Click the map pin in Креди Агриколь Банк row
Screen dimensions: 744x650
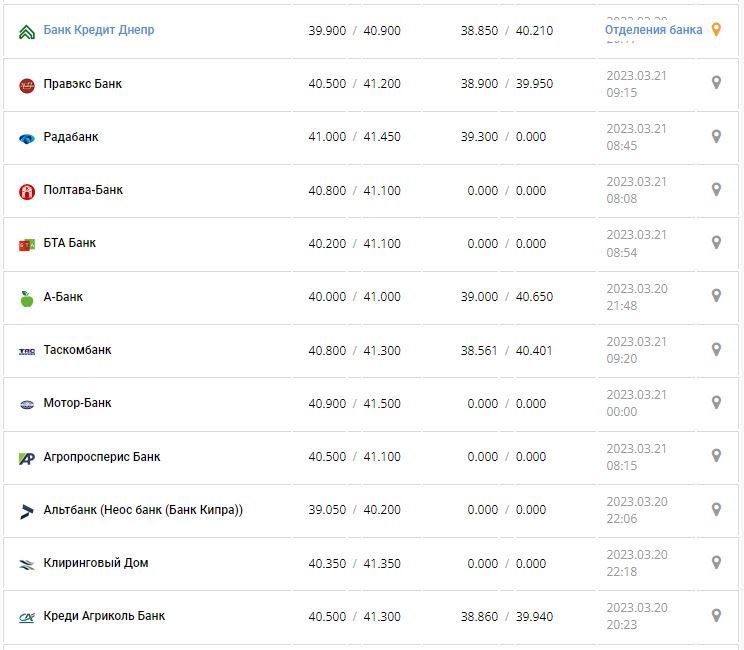click(716, 615)
